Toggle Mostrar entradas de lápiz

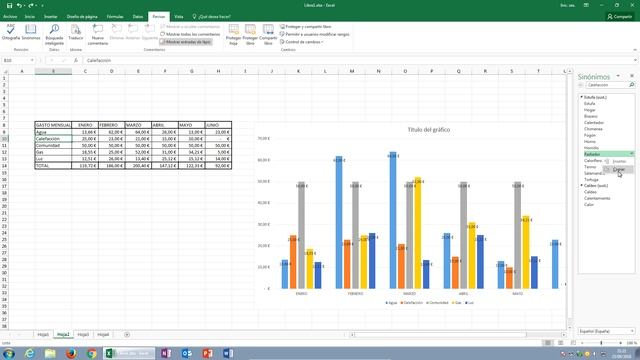(186, 42)
